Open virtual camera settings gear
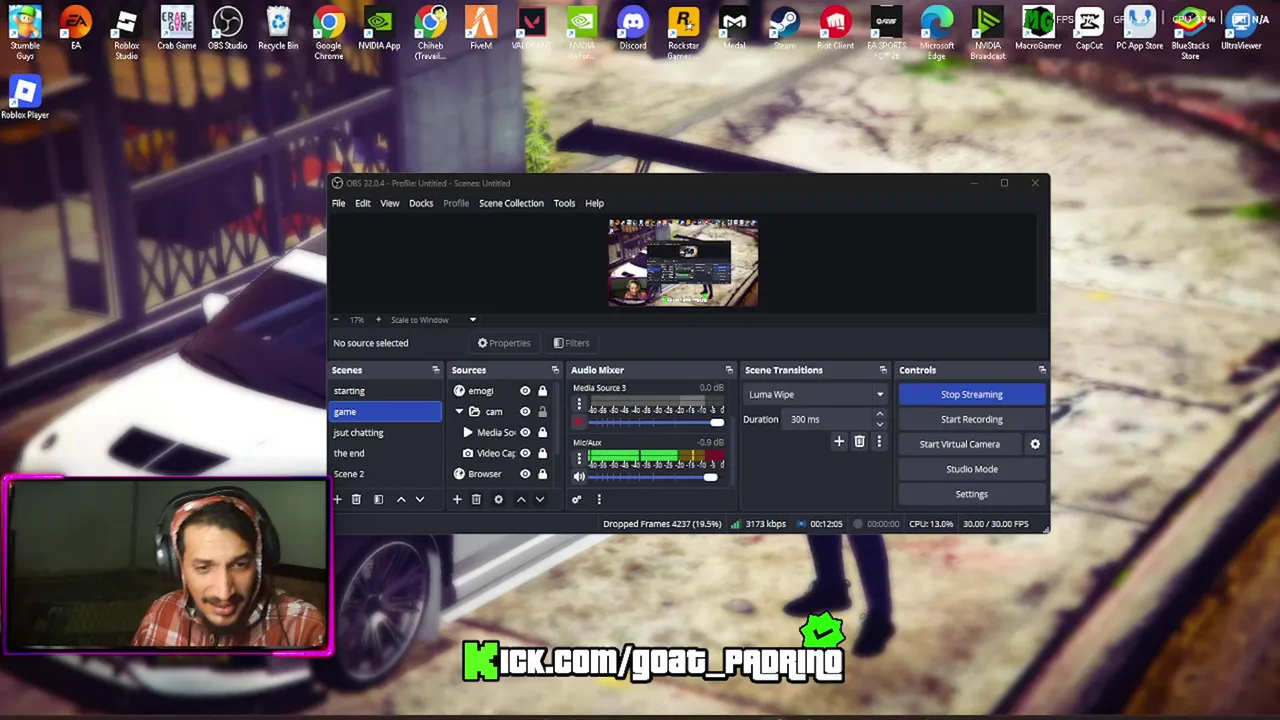This screenshot has height=720, width=1280. (x=1035, y=444)
